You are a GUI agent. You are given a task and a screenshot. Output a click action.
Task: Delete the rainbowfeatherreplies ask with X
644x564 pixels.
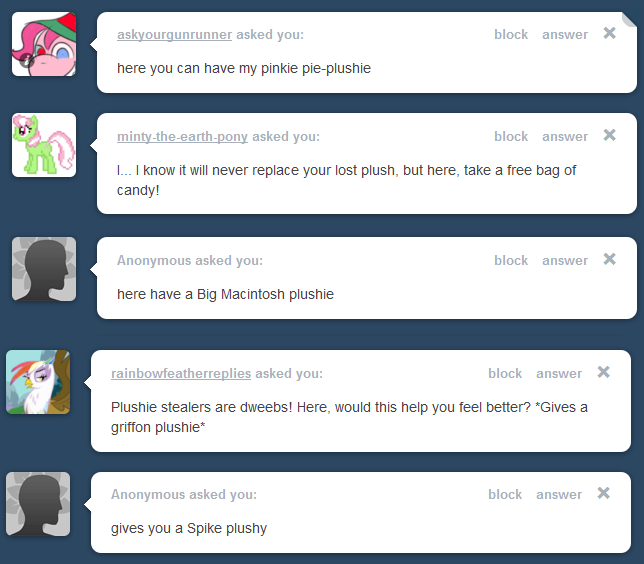603,372
